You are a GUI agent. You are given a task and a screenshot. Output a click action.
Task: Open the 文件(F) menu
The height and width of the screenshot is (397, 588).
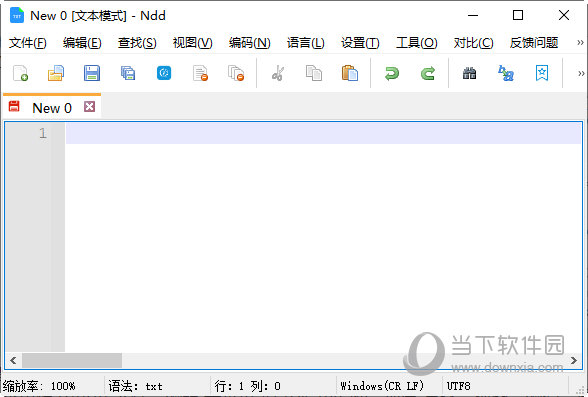[x=28, y=43]
